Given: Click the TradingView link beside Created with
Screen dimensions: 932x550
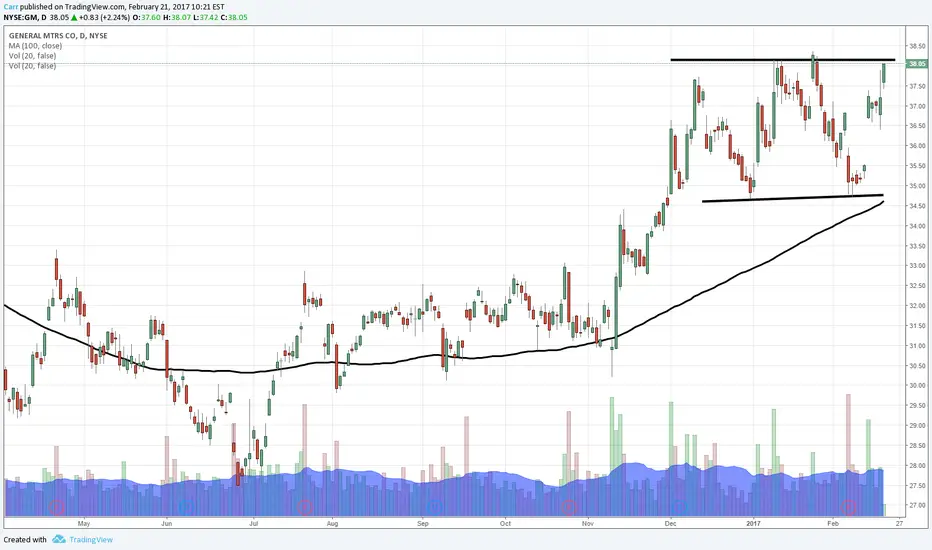Looking at the screenshot, I should (91, 540).
